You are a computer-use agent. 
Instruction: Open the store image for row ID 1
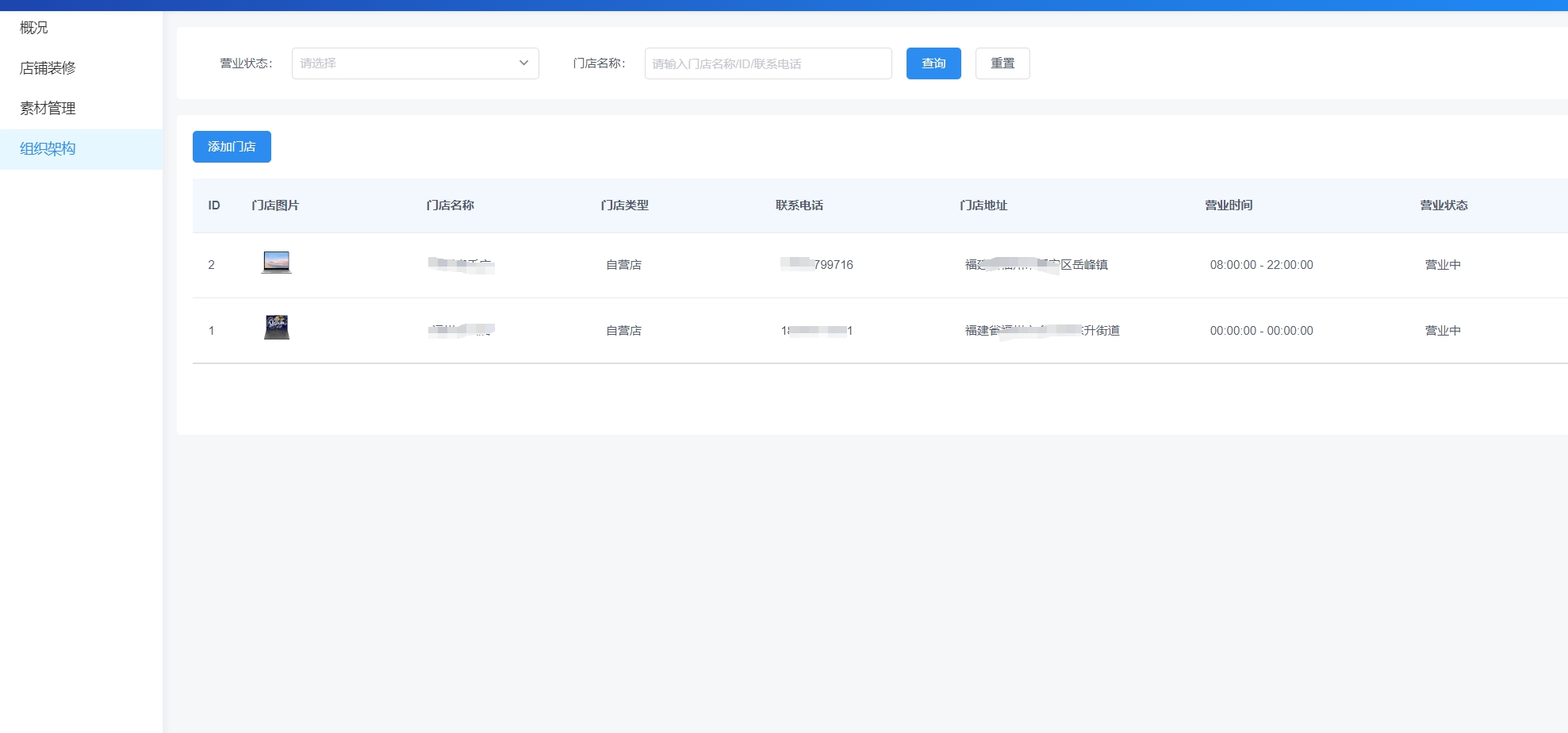[x=277, y=327]
